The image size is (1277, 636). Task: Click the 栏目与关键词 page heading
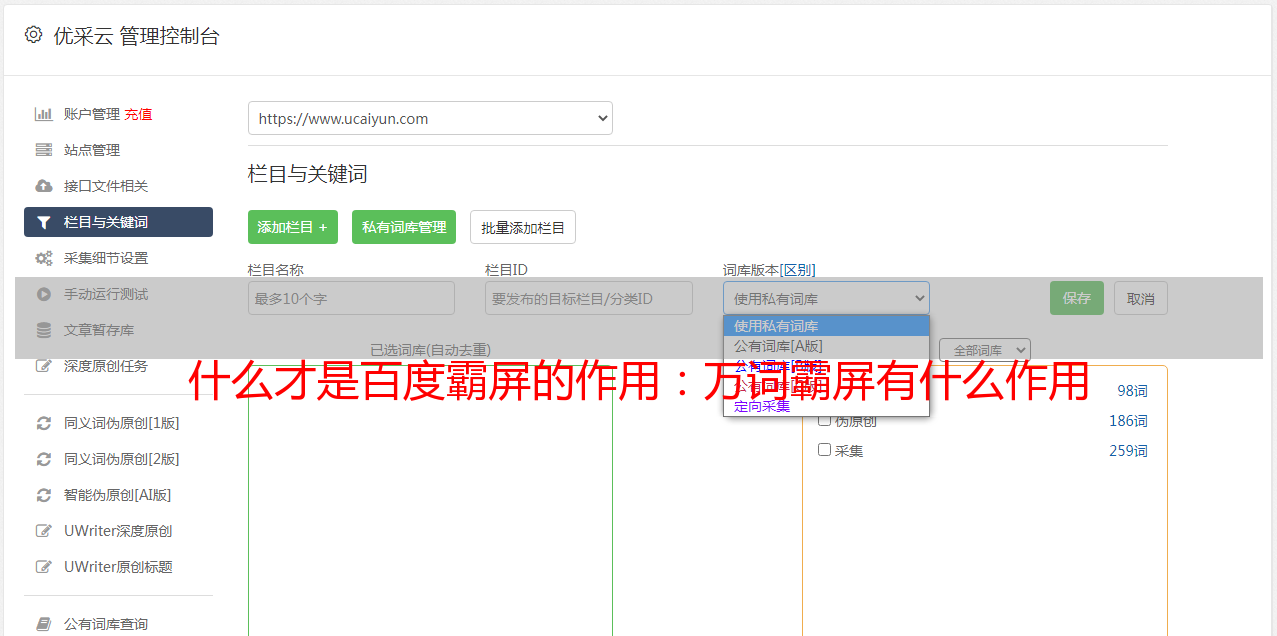pyautogui.click(x=308, y=174)
